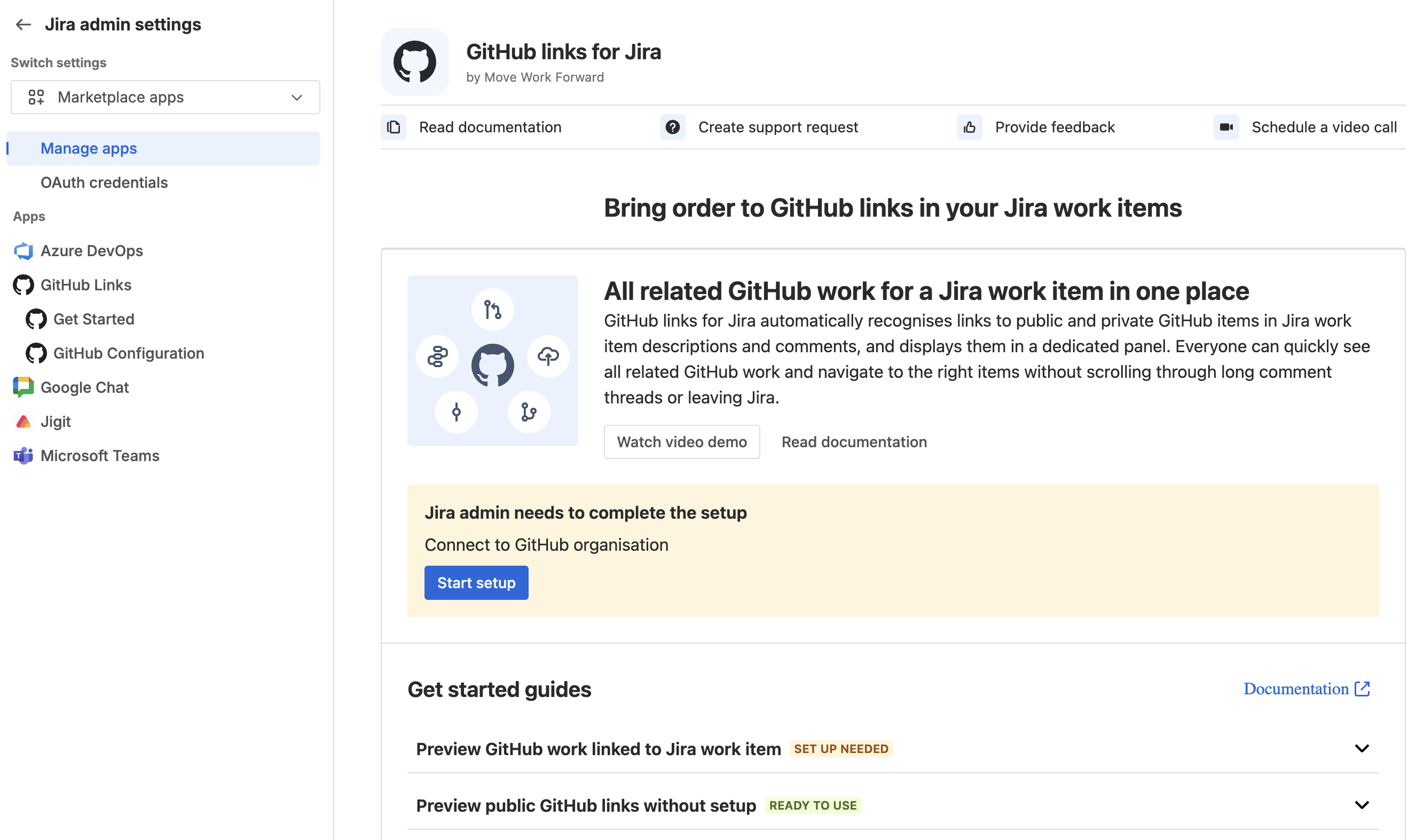Image resolution: width=1416 pixels, height=840 pixels.
Task: Click the Schedule a video call camera icon
Action: (1226, 128)
